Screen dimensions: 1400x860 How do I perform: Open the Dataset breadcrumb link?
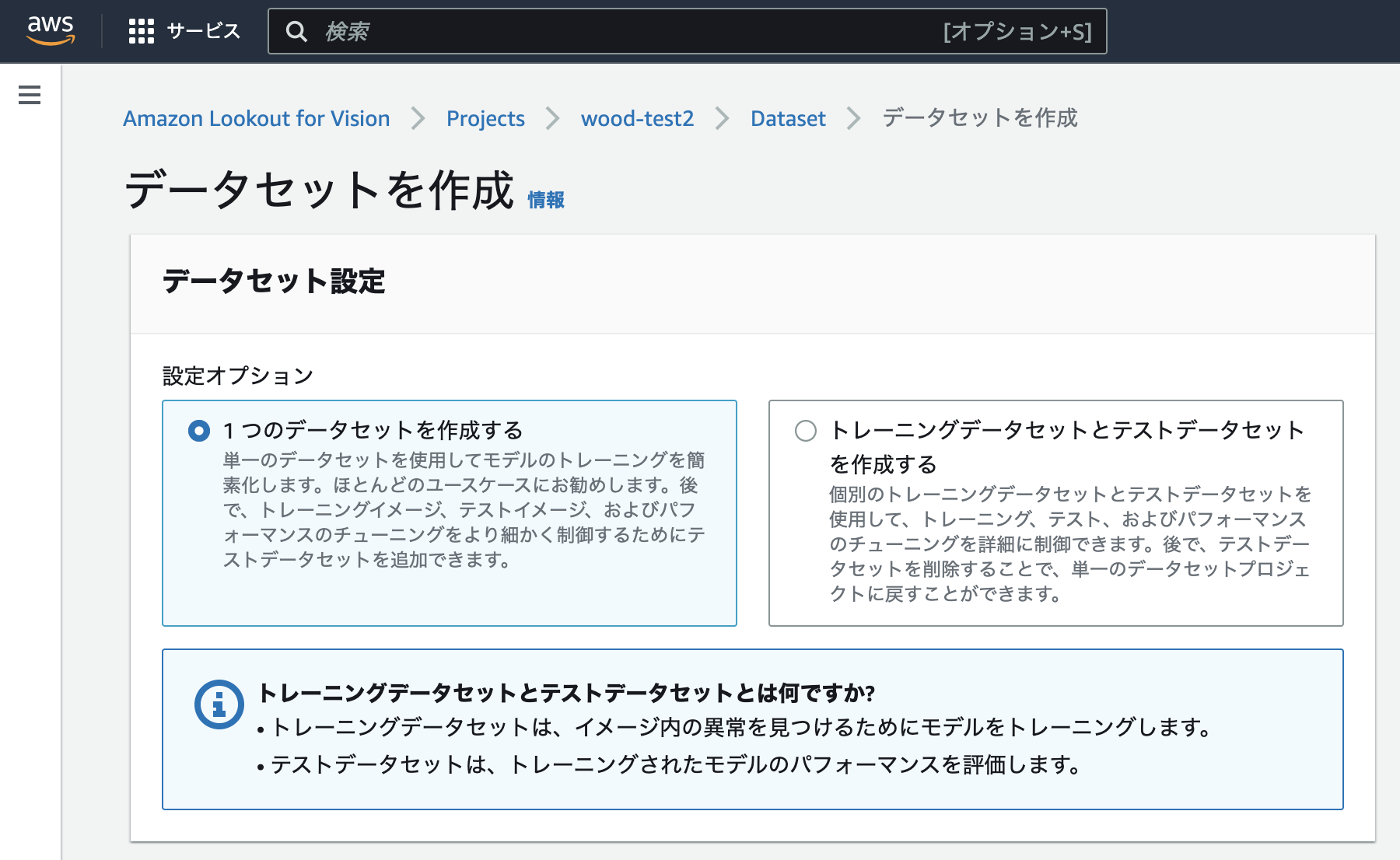[x=788, y=118]
